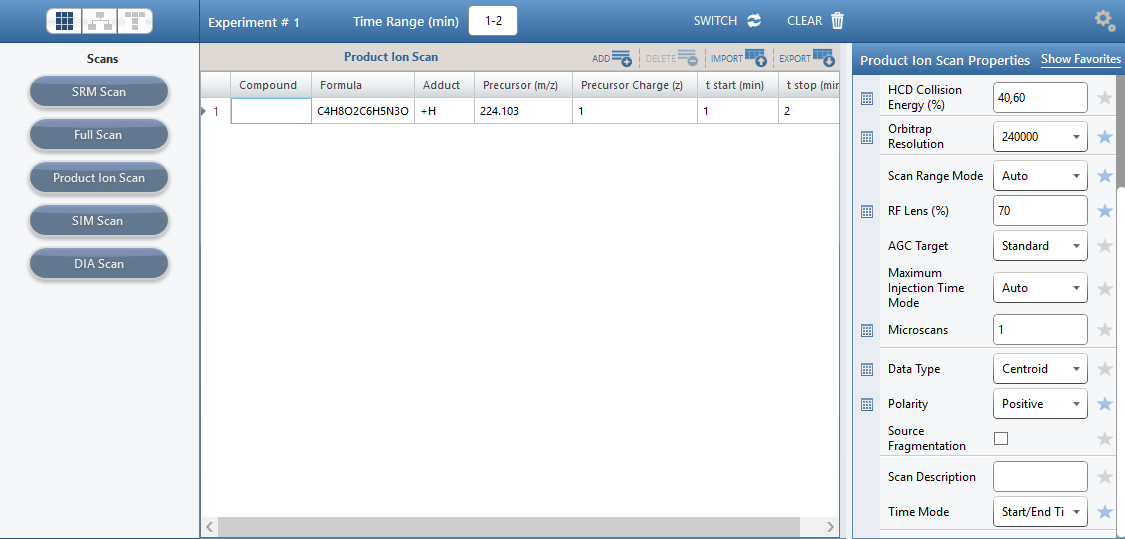The width and height of the screenshot is (1125, 539).
Task: Click EXPORT table icon
Action: 823,58
